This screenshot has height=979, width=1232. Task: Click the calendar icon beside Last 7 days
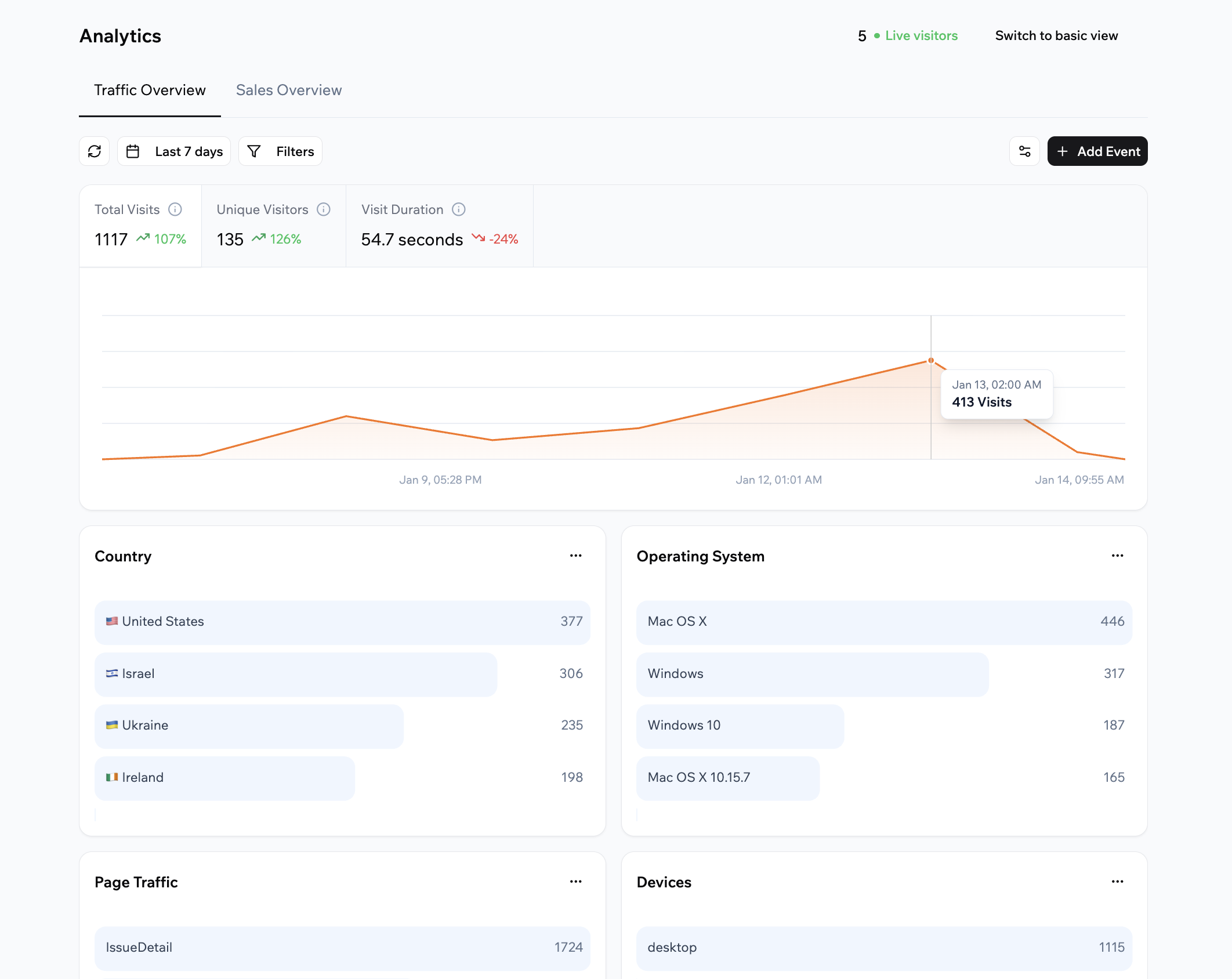coord(132,151)
